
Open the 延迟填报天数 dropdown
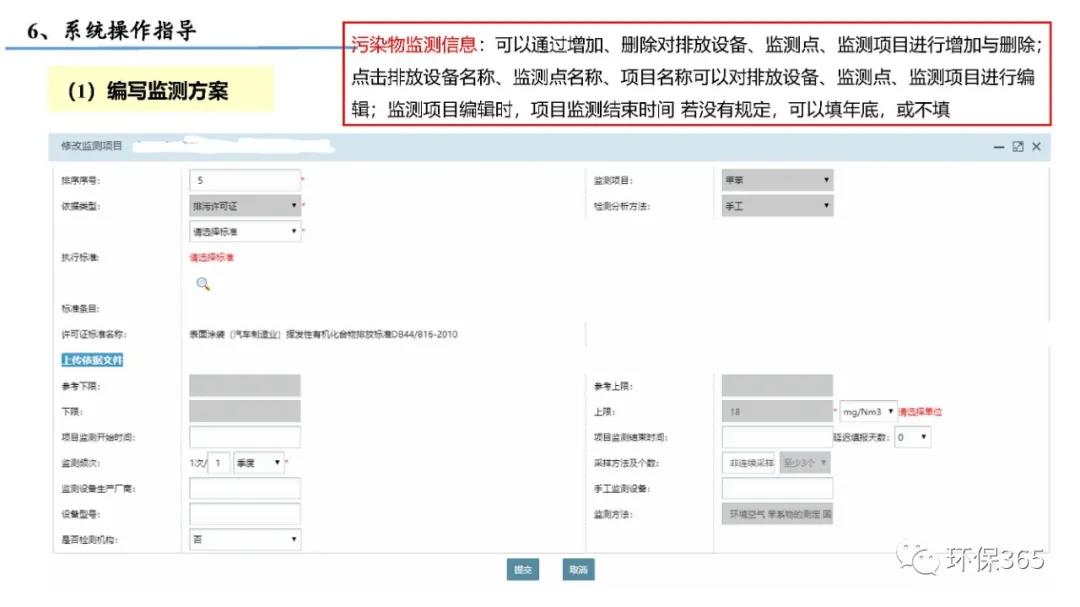912,437
